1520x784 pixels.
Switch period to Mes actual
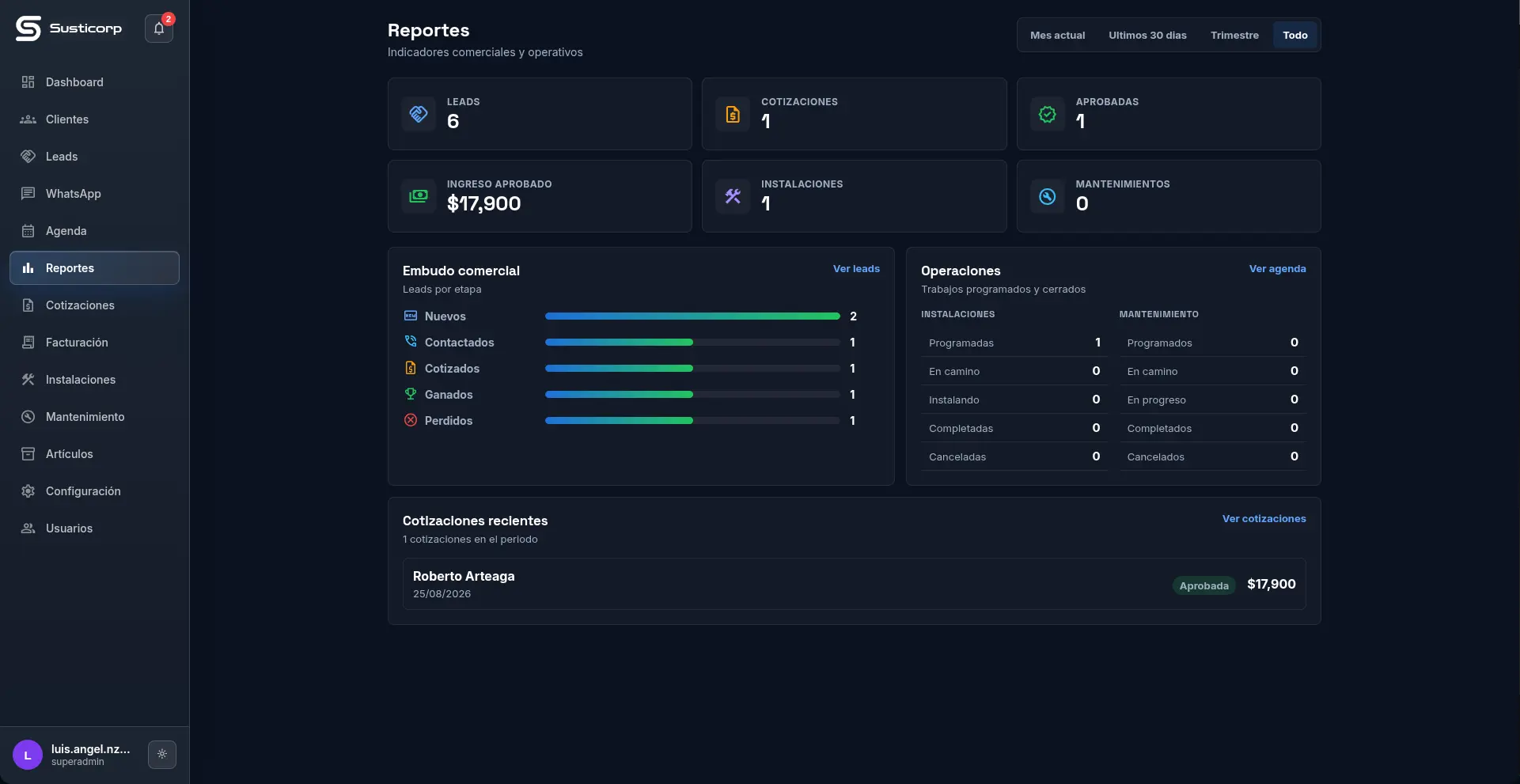click(1057, 35)
